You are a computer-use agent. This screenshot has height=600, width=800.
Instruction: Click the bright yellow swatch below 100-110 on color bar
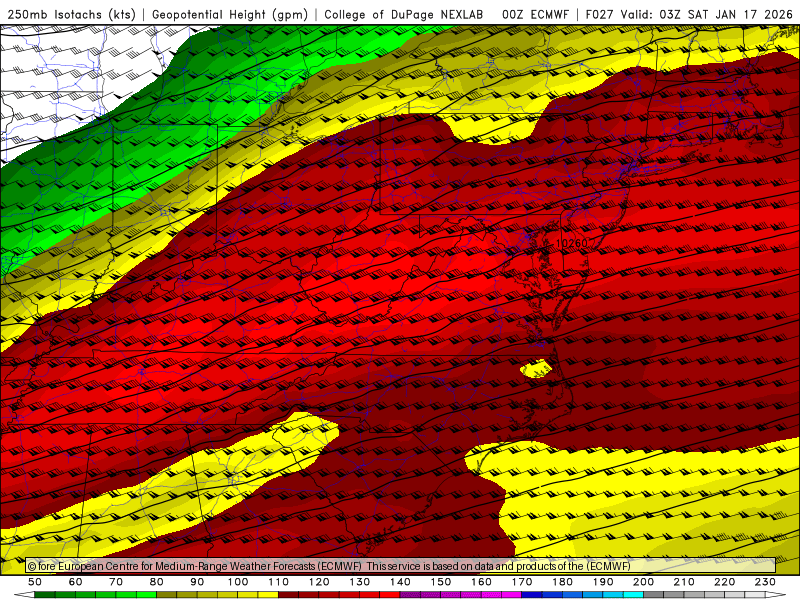coord(268,595)
